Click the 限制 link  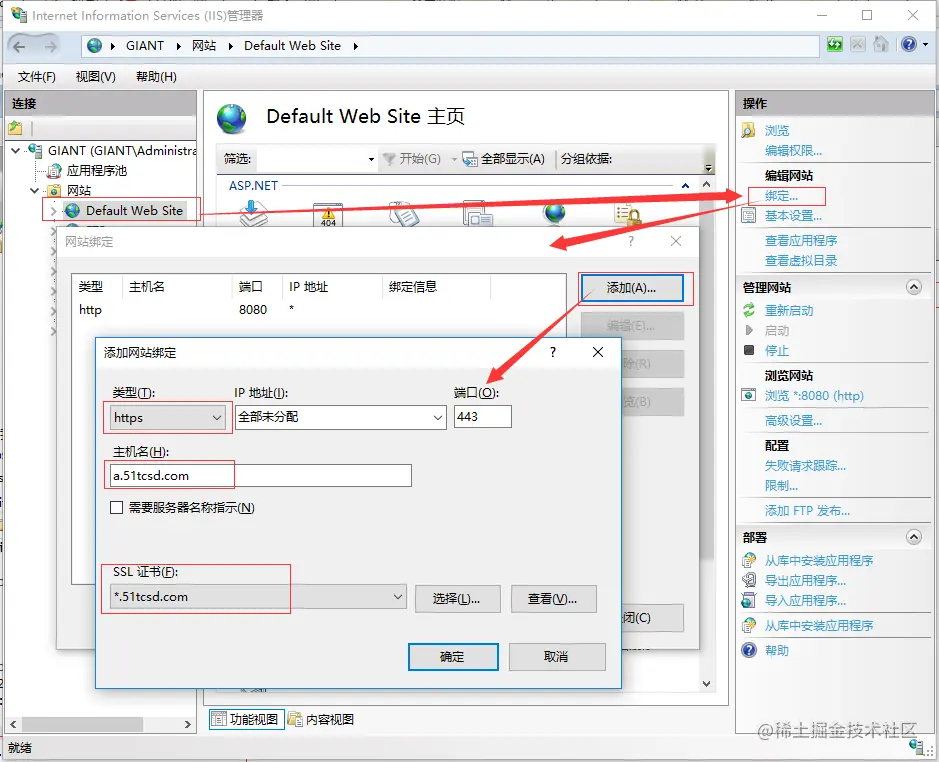[x=781, y=485]
